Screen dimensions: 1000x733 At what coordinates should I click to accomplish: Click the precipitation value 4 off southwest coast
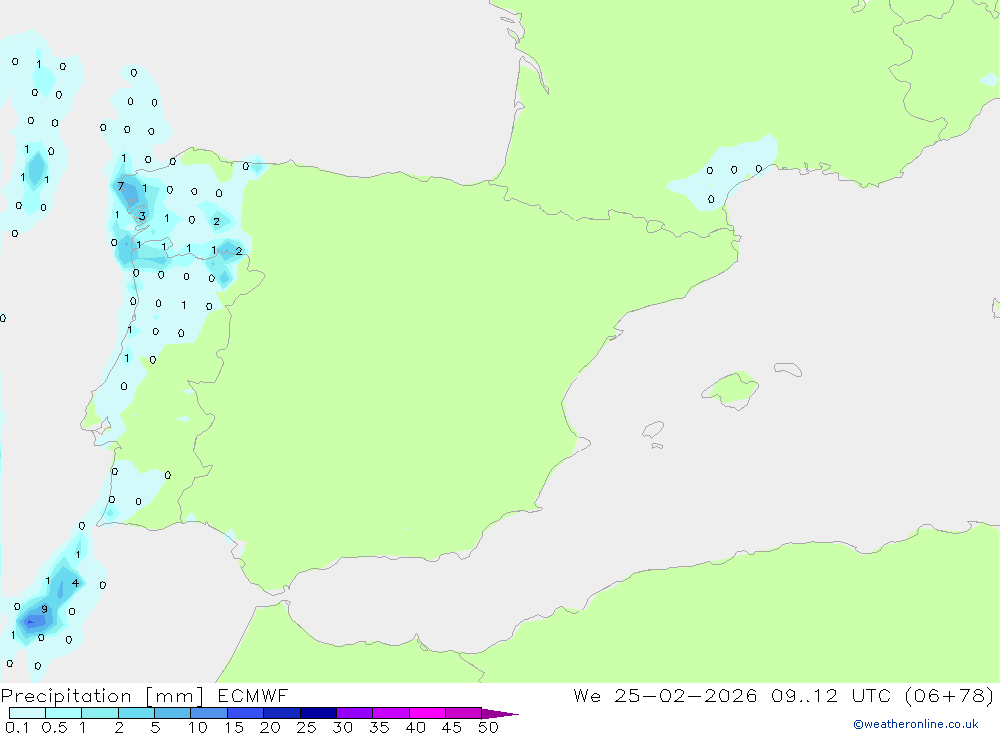pyautogui.click(x=75, y=583)
